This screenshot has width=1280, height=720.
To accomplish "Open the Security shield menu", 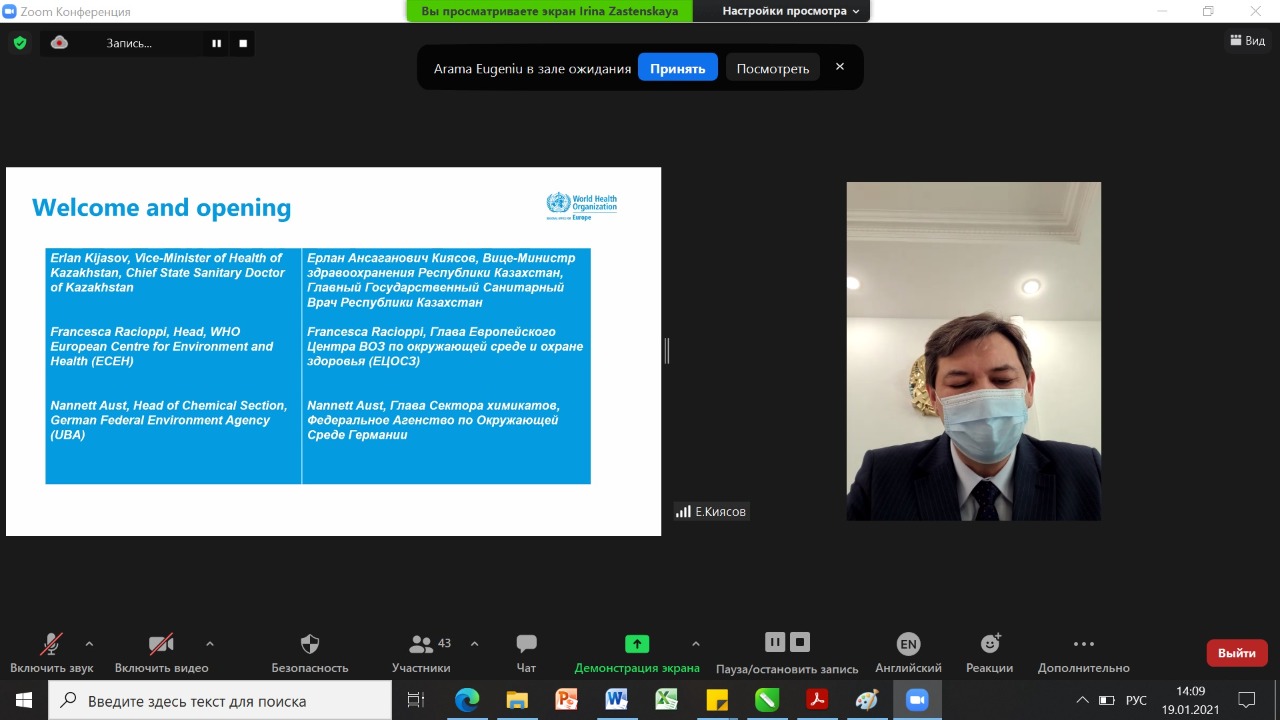I will (x=310, y=644).
